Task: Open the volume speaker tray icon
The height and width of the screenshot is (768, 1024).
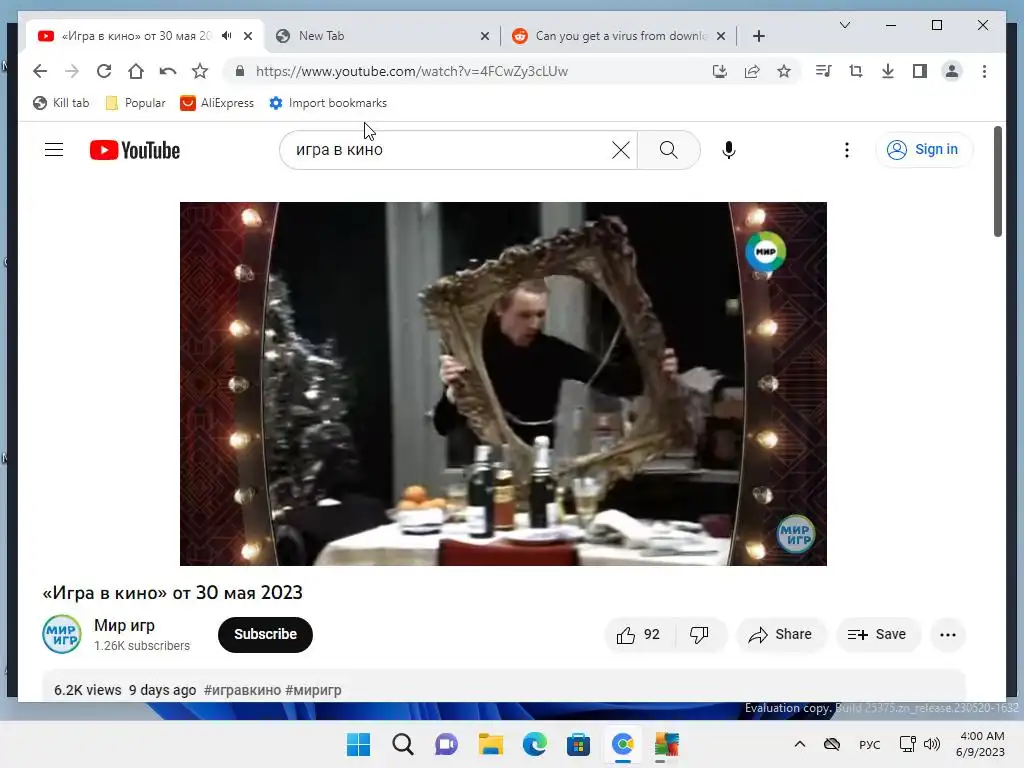Action: (x=932, y=744)
